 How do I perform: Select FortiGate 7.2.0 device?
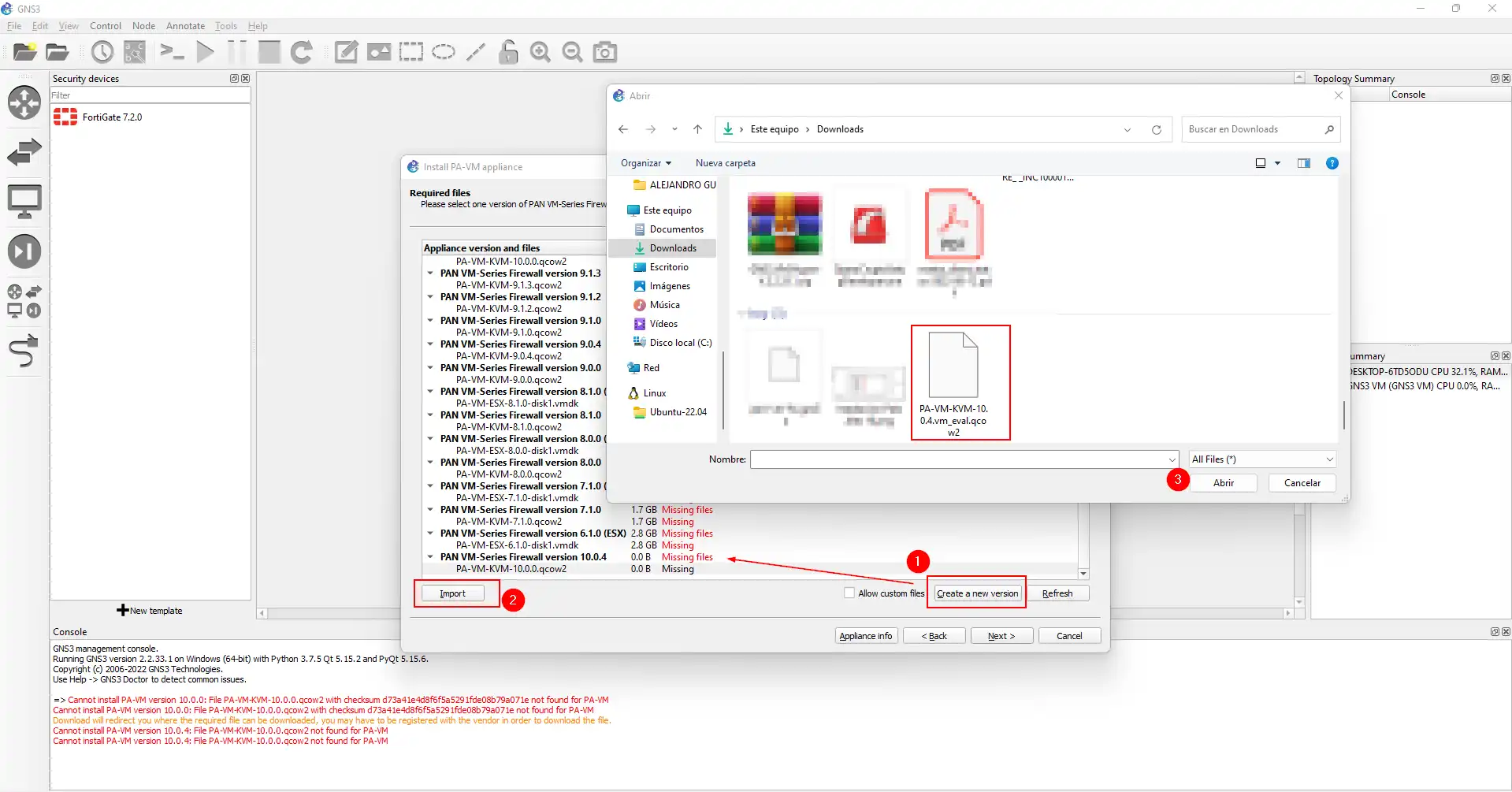tap(112, 117)
